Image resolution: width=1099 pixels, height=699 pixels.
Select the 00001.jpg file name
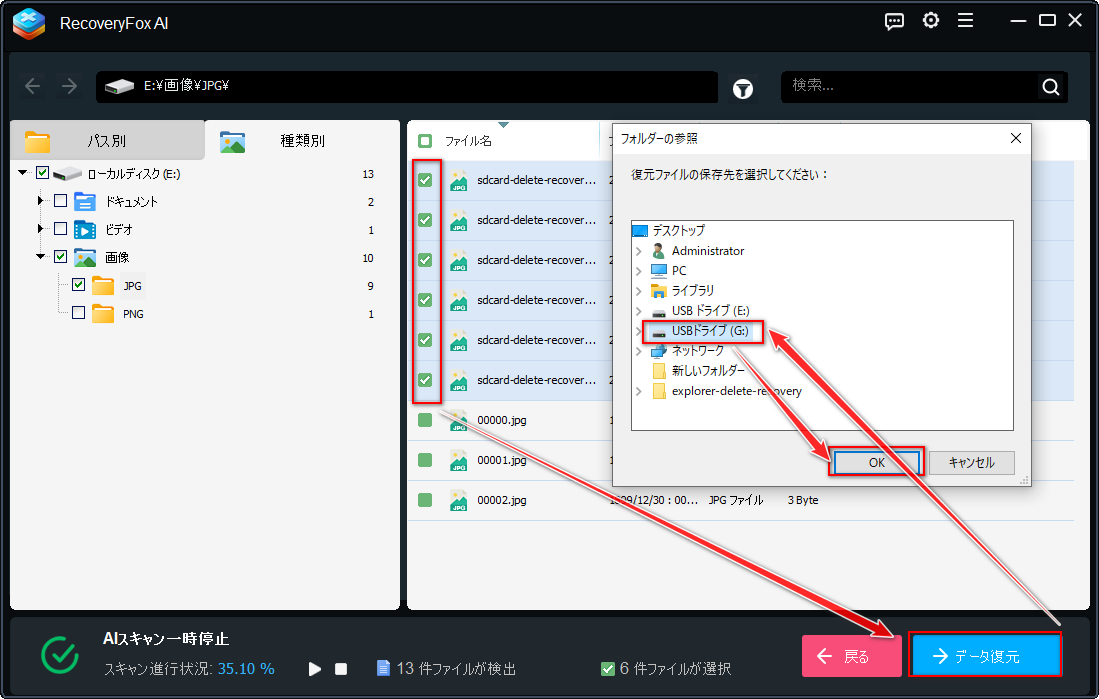[502, 460]
